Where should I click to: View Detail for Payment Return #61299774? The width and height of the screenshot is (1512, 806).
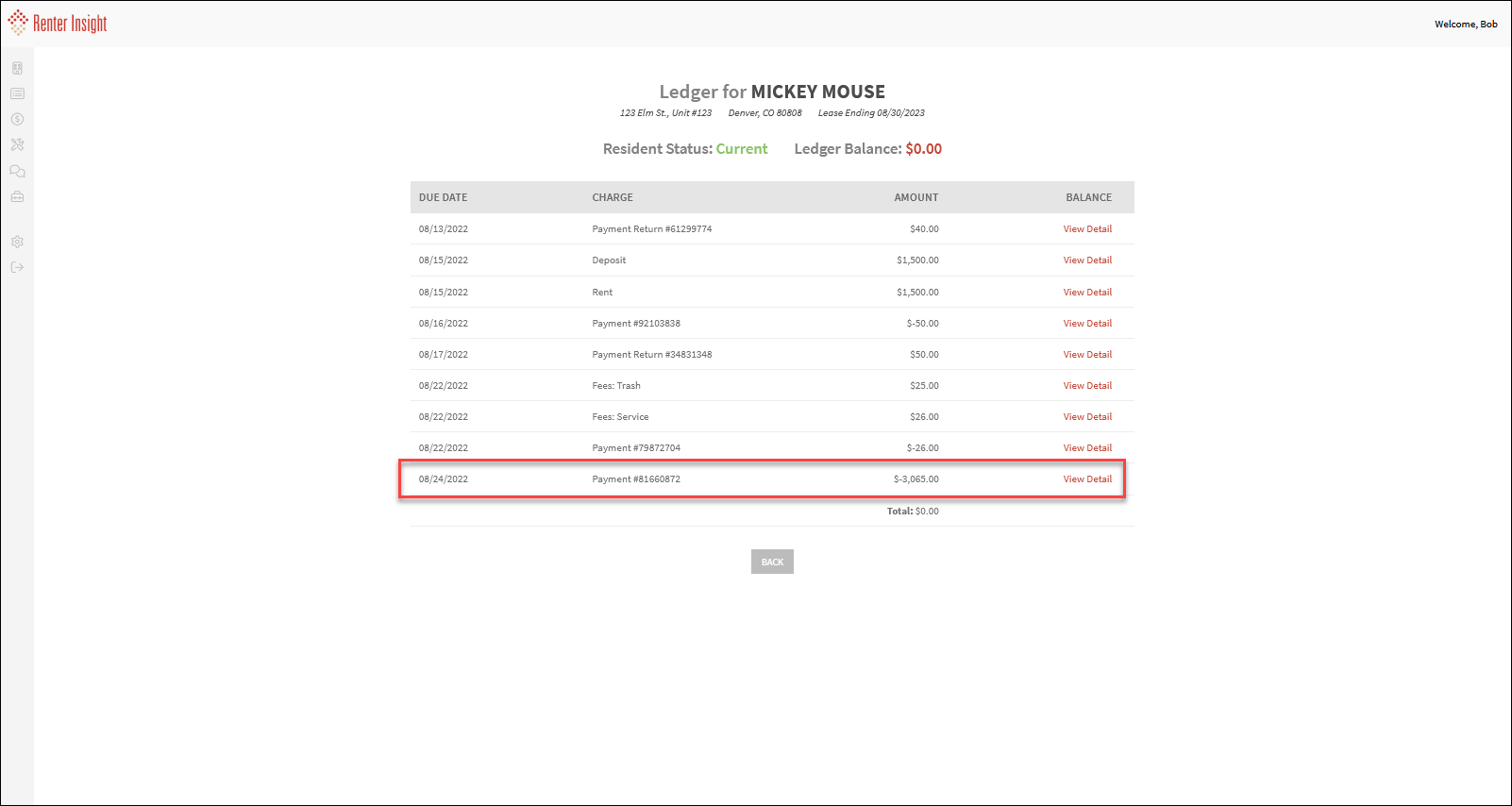1087,229
